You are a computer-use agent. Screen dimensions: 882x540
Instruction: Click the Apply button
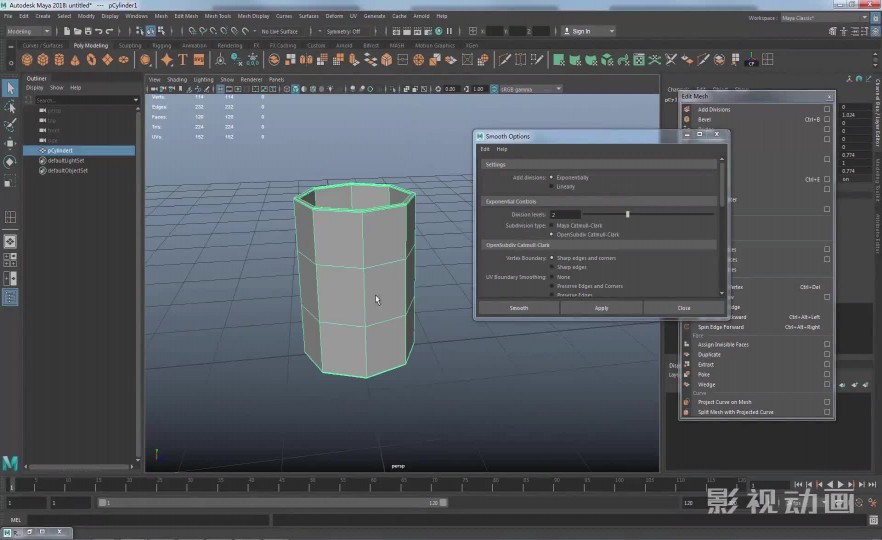coord(601,308)
